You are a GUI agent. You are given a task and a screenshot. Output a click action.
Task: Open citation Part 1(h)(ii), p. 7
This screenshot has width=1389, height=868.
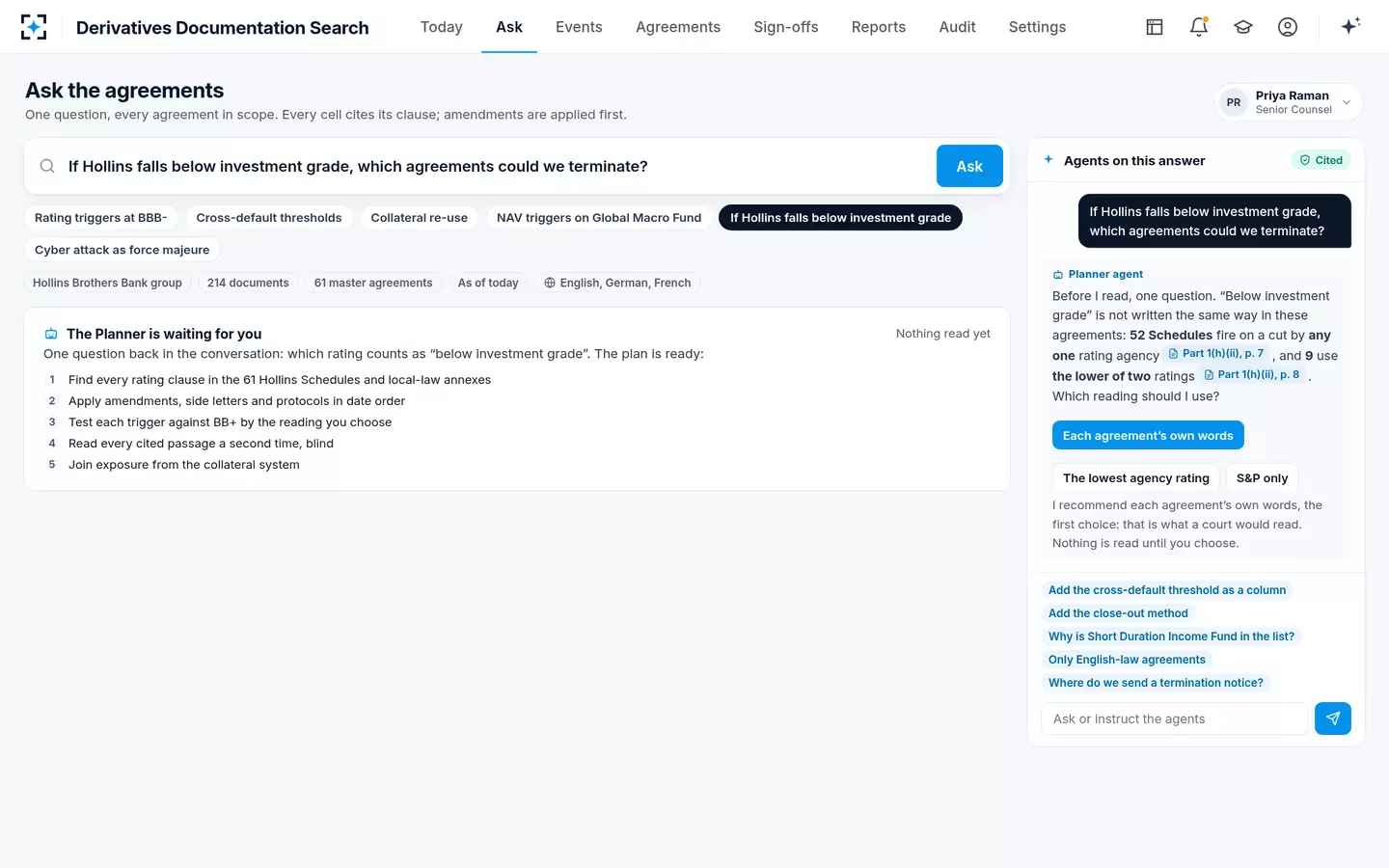1216,354
